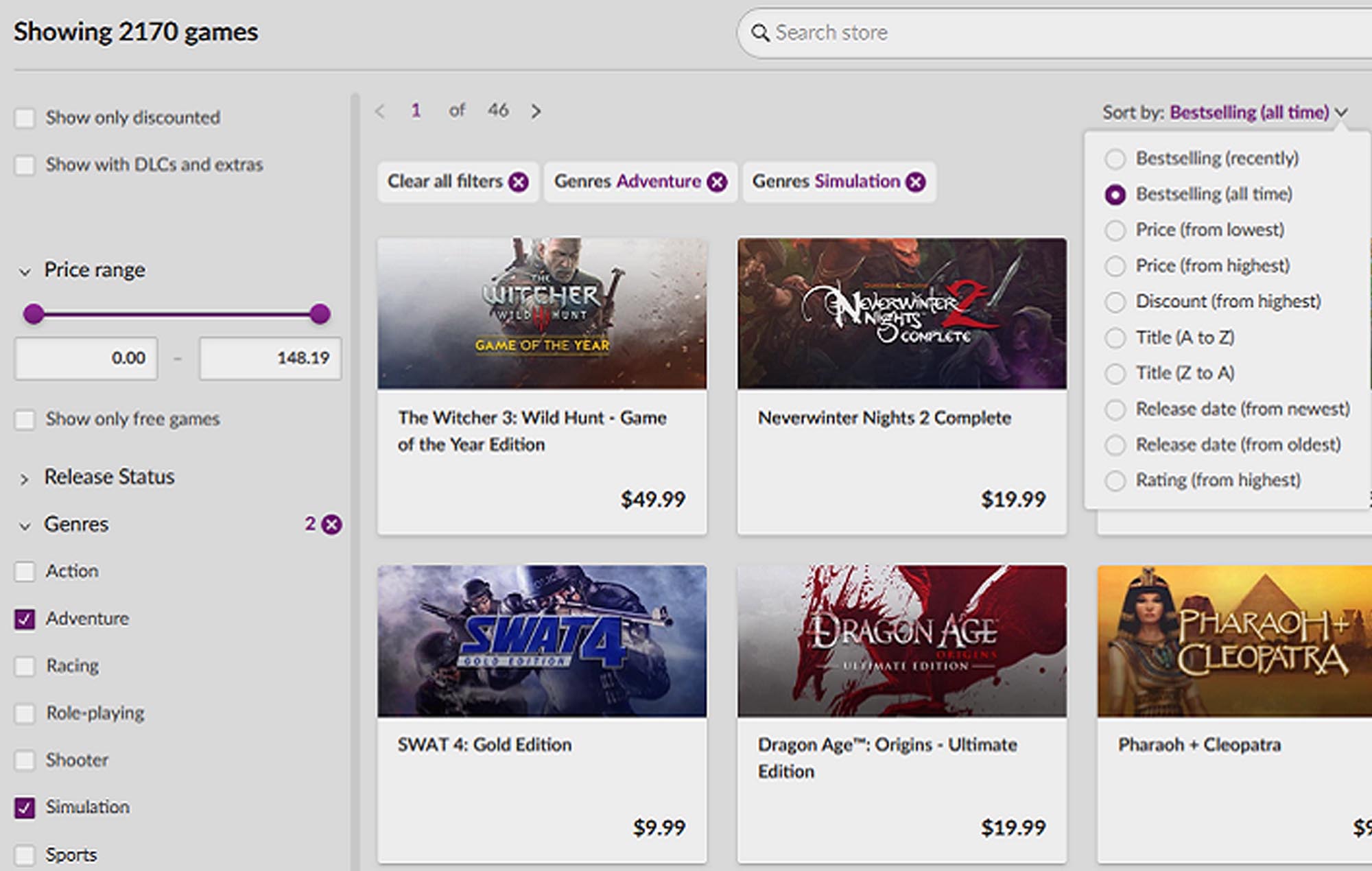
Task: Go to the next results page
Action: click(x=536, y=111)
